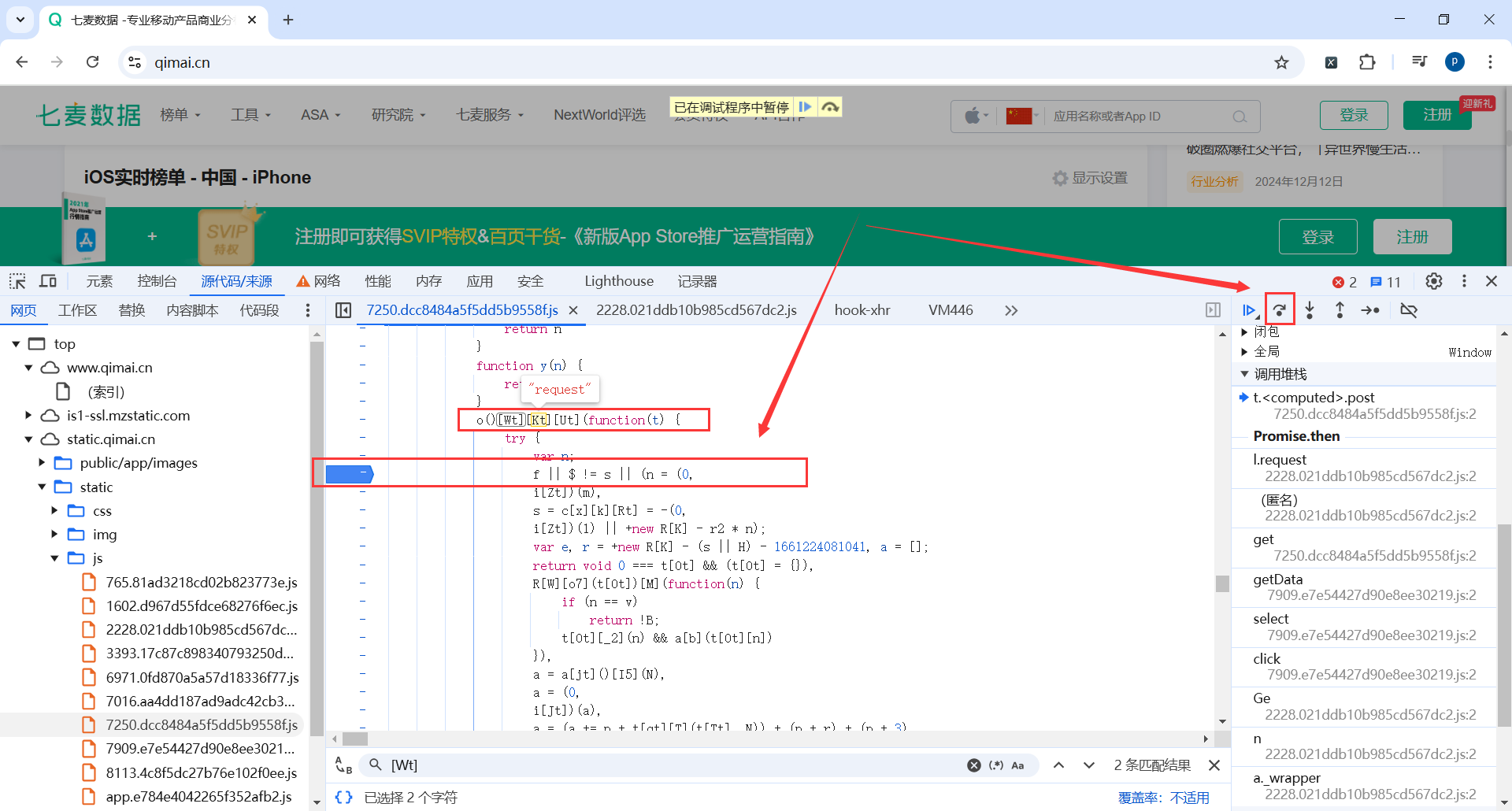Resume from the page's paused-in-debugger overlay

[x=805, y=107]
